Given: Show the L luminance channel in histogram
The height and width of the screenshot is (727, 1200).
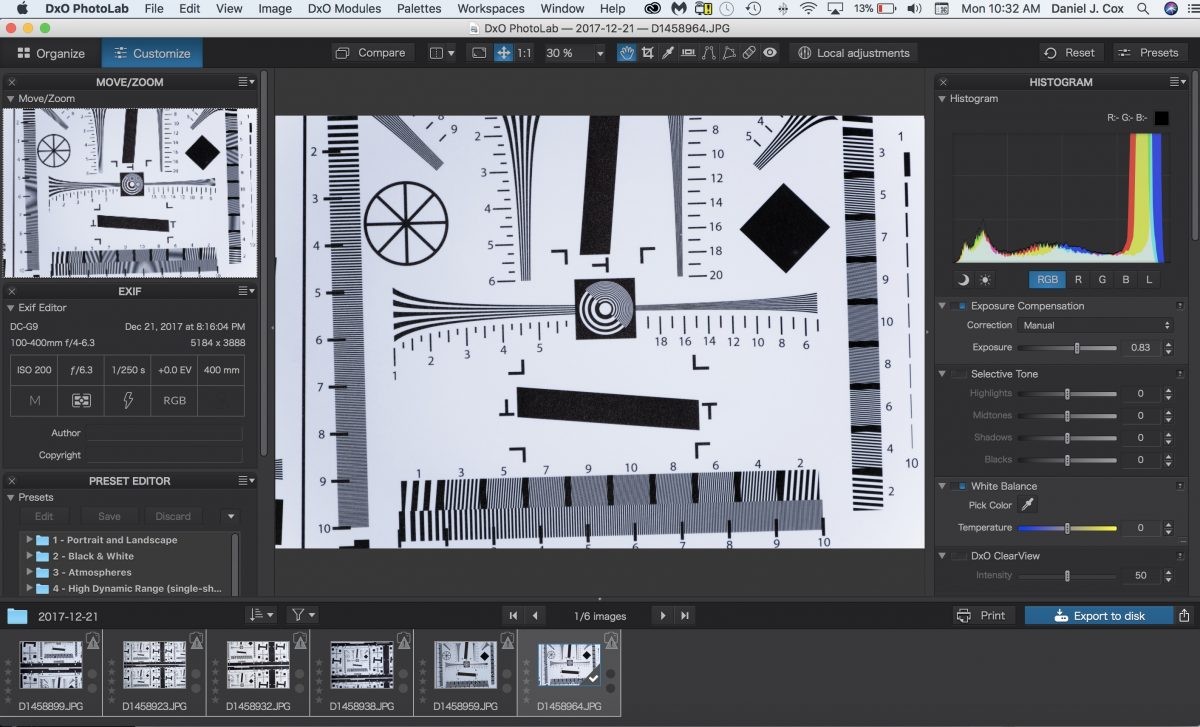Looking at the screenshot, I should coord(1149,280).
